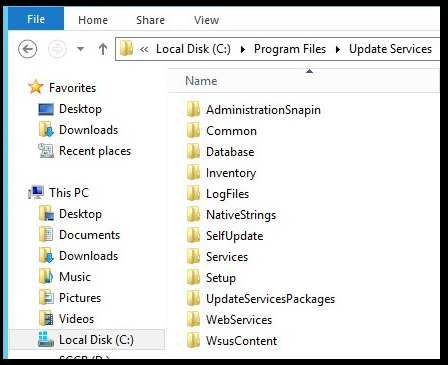
Task: Select Local Disk (C:) in navigation pane
Action: (x=96, y=340)
